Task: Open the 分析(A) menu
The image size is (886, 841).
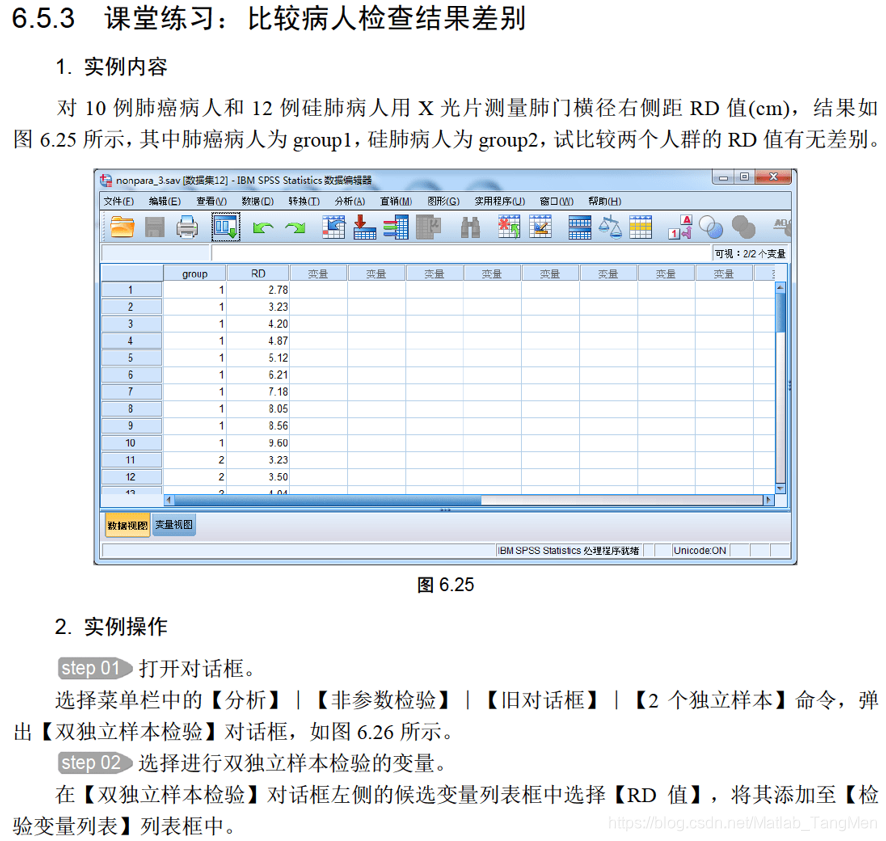Action: click(x=350, y=201)
